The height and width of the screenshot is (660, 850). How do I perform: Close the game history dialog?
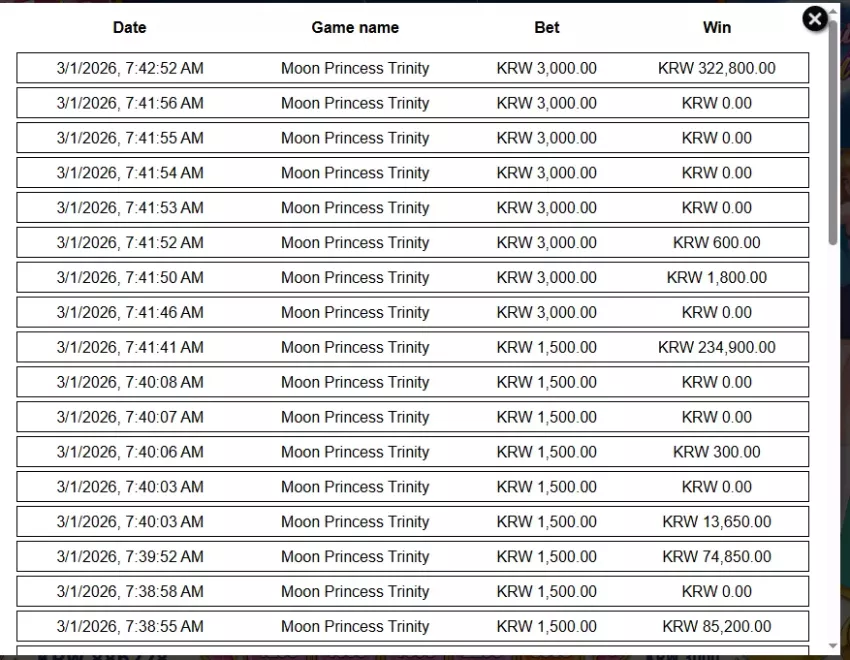[x=814, y=20]
